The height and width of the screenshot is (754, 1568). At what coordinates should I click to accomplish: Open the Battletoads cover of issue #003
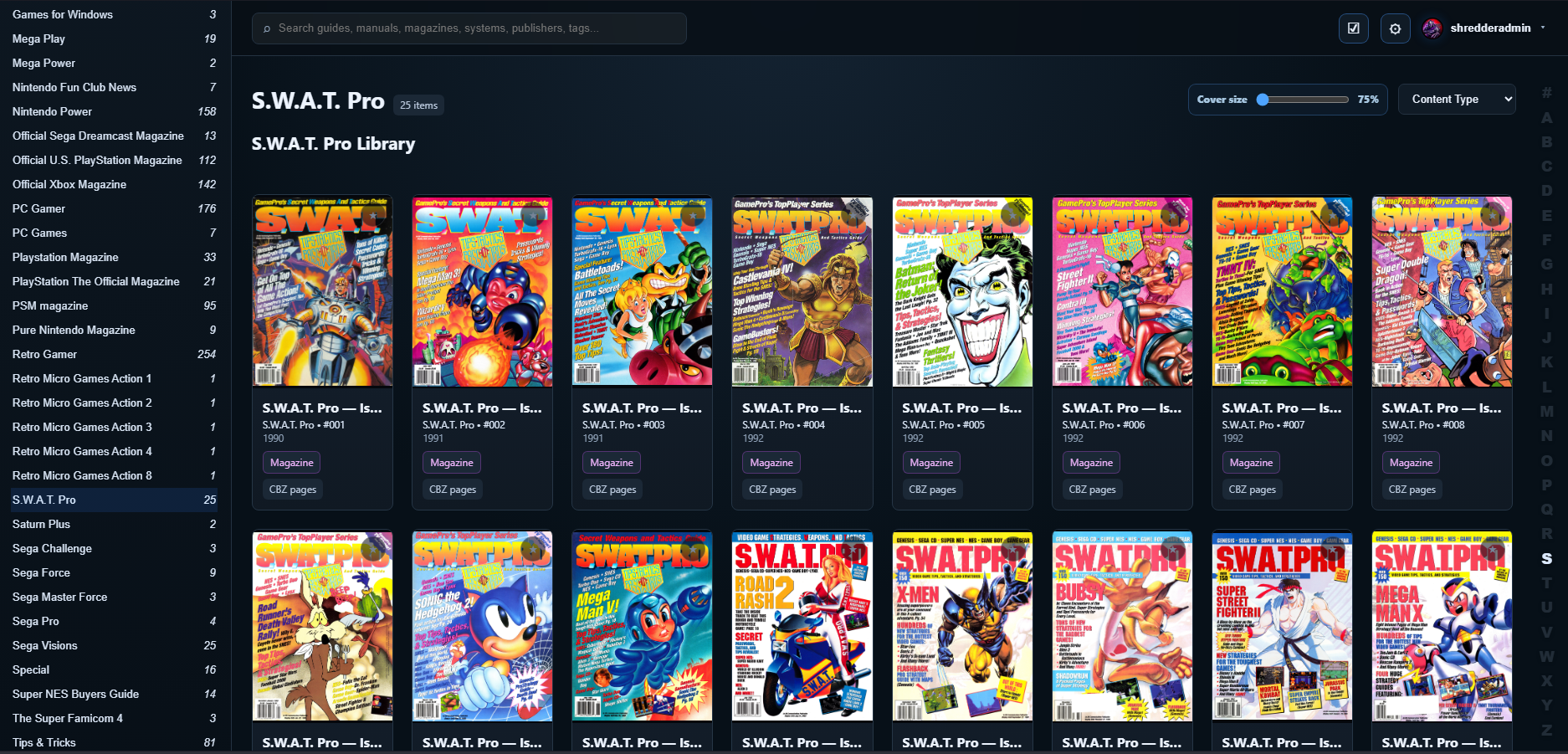(642, 291)
